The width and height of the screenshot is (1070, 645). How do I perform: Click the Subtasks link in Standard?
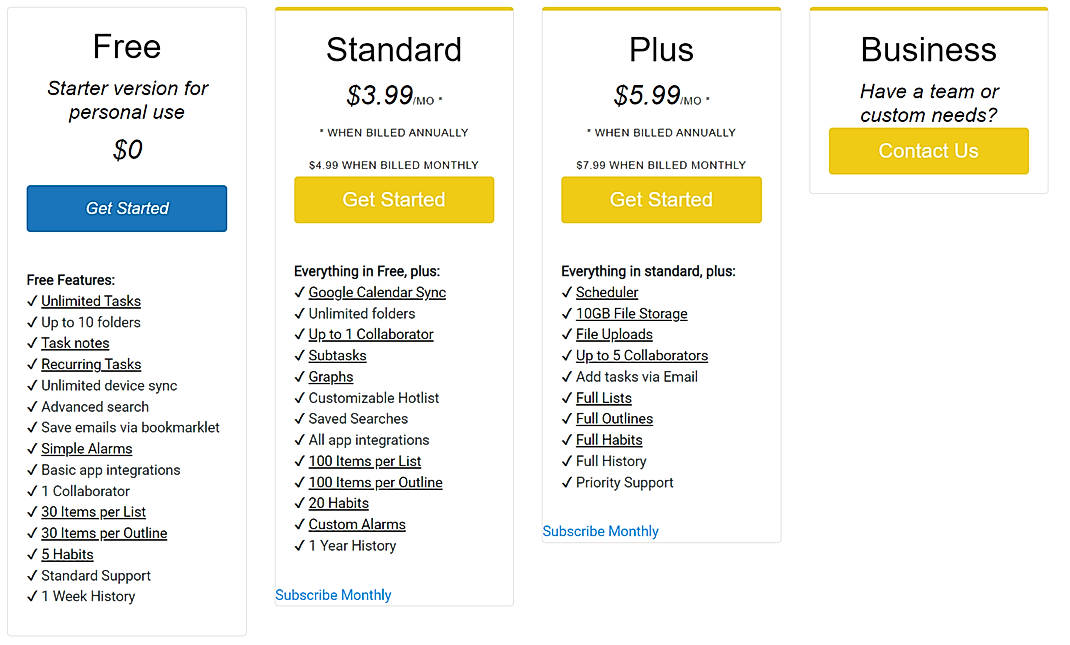[x=337, y=355]
